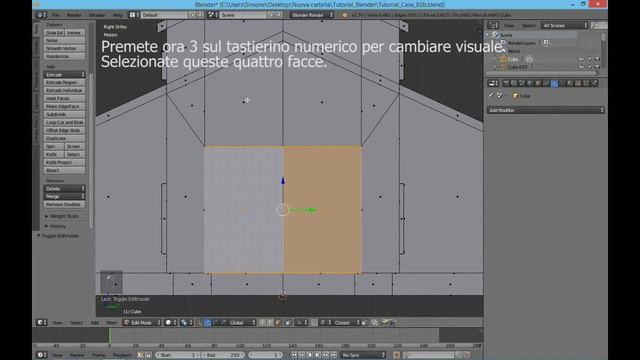Toggle 3D manipulator widget button

point(200,322)
